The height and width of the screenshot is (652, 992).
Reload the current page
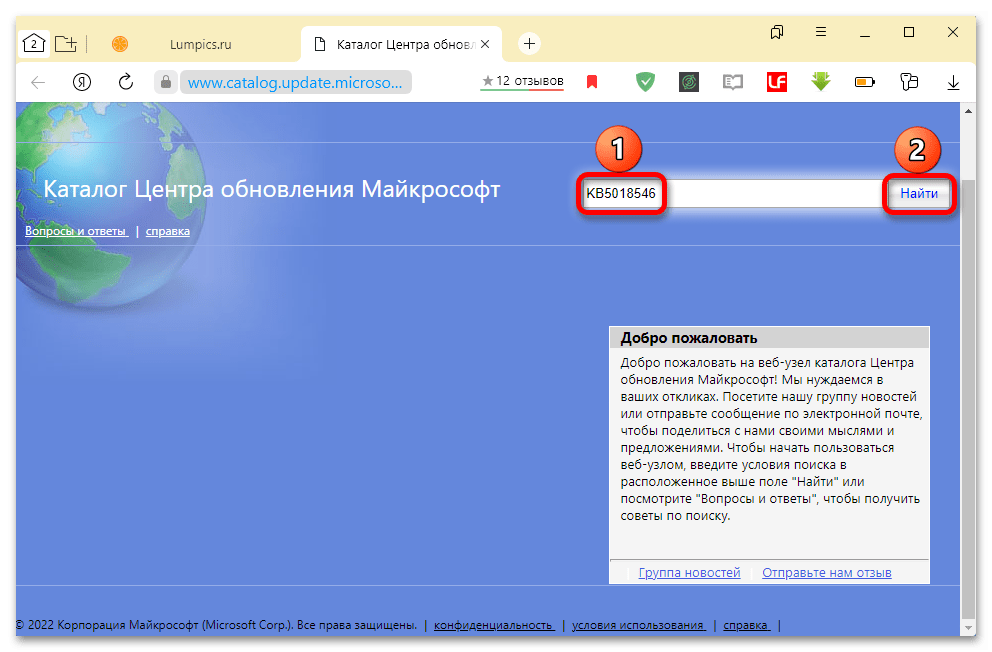(x=126, y=82)
